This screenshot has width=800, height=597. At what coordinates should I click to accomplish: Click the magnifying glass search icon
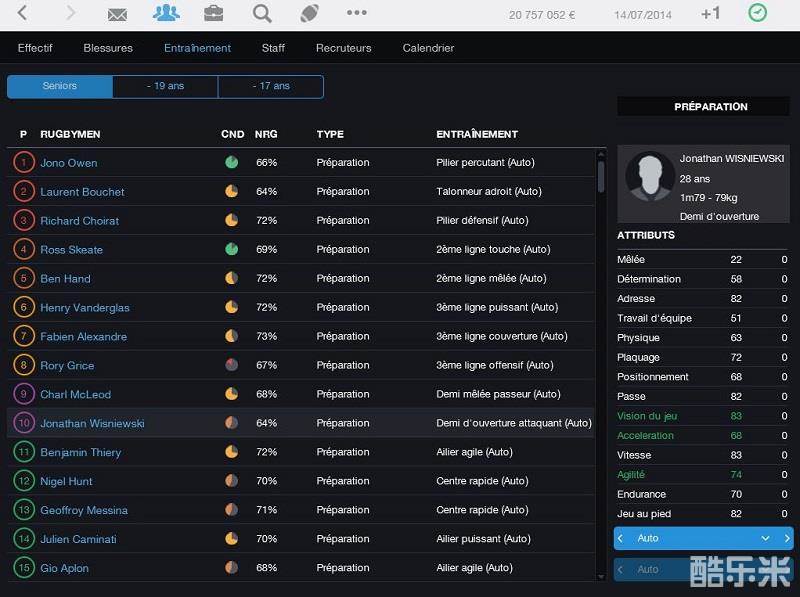(x=262, y=13)
